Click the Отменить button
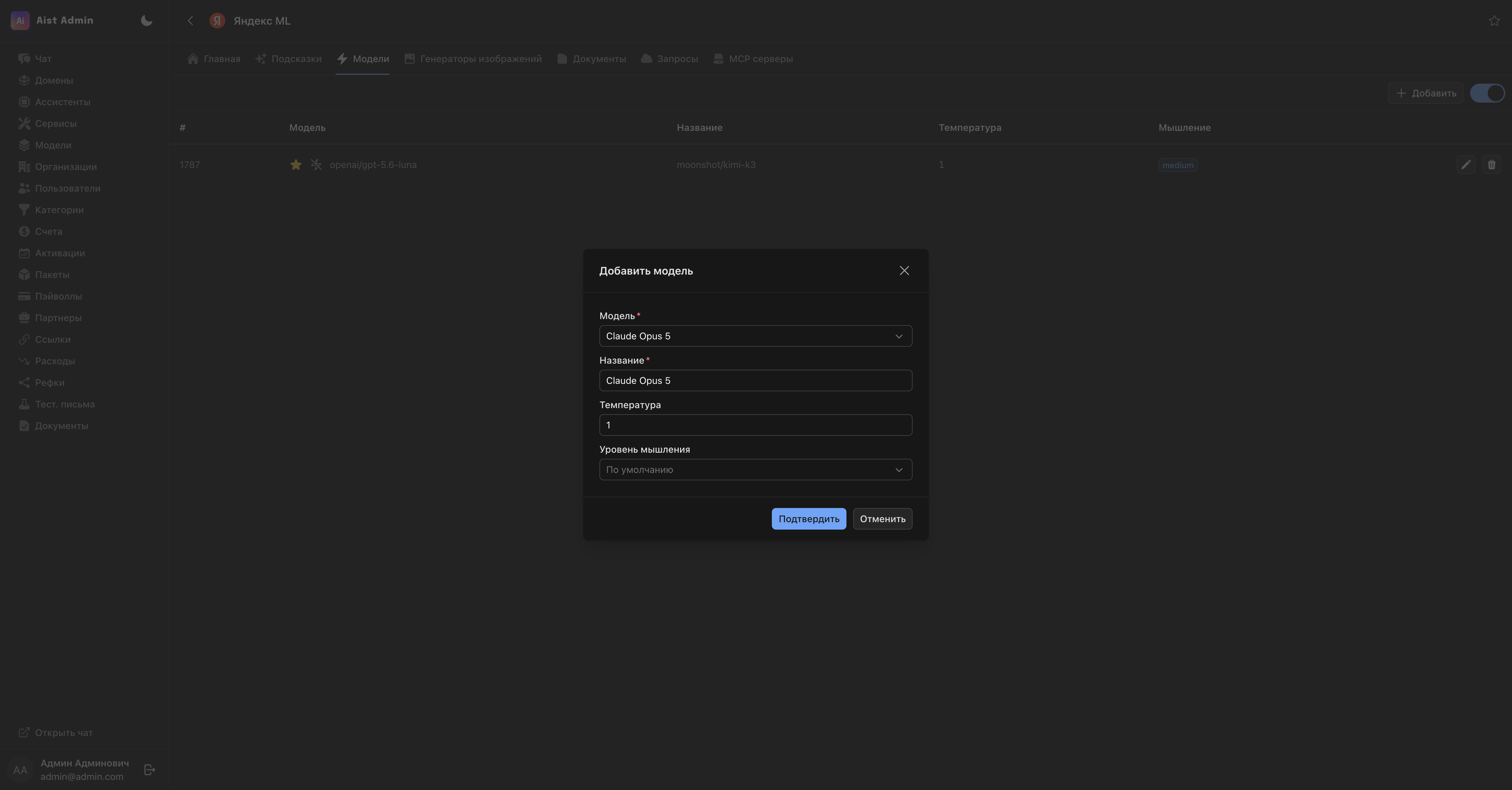 [882, 518]
